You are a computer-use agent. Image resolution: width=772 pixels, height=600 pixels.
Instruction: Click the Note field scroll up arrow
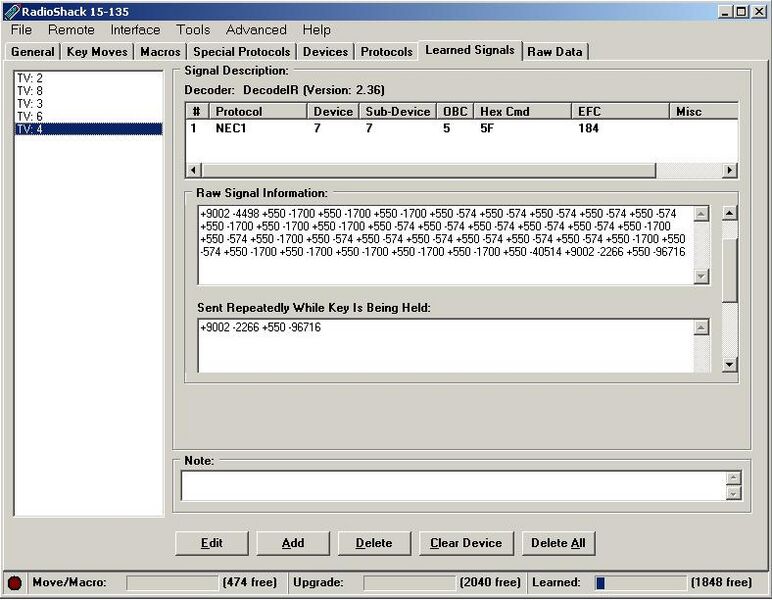[x=734, y=478]
